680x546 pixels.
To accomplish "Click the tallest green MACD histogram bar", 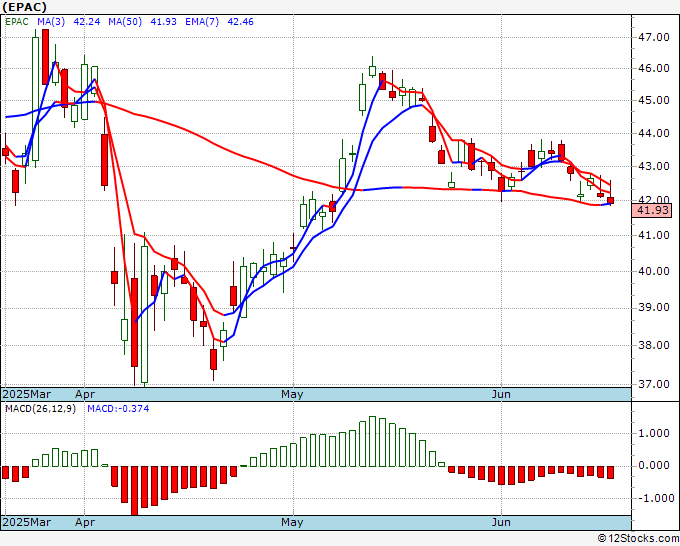I will click(373, 441).
